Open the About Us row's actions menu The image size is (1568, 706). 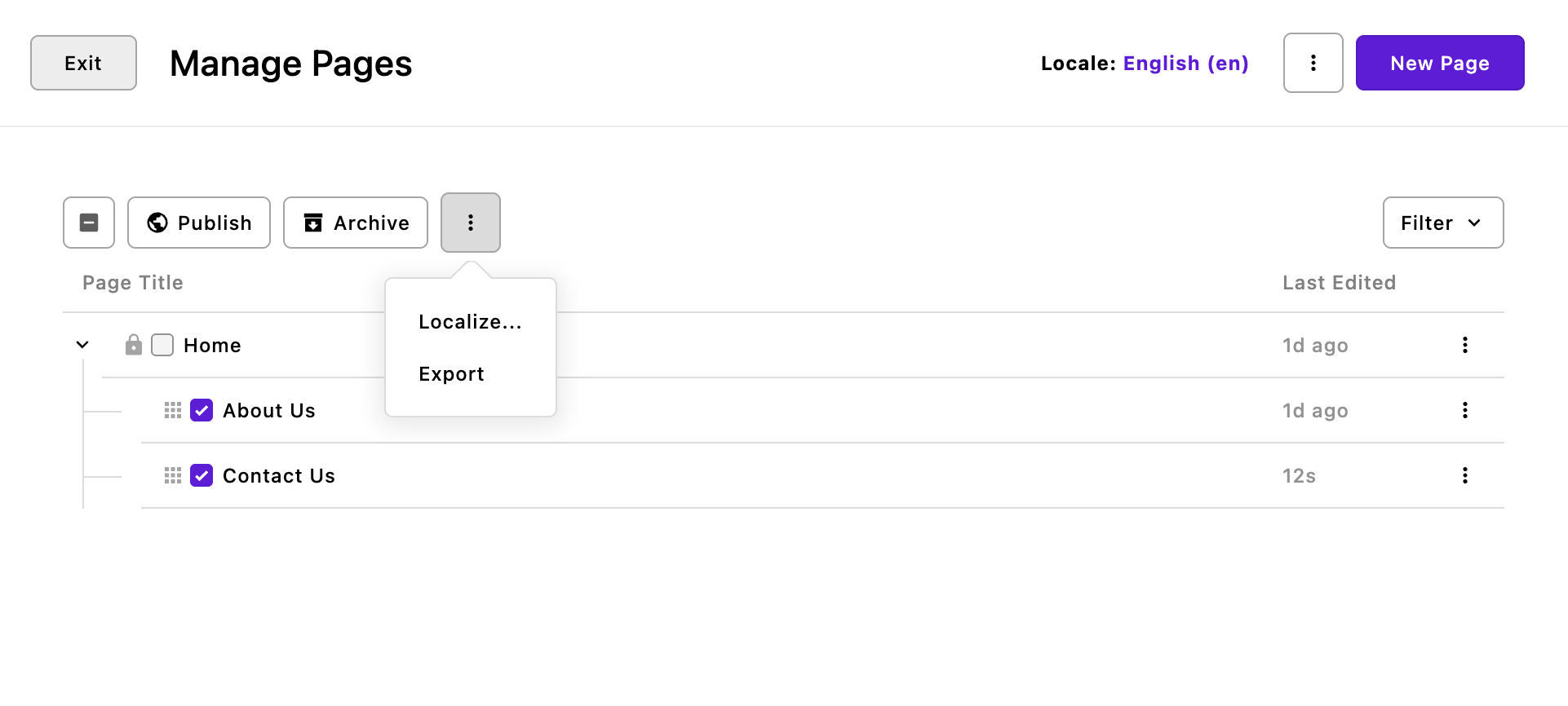click(x=1465, y=410)
